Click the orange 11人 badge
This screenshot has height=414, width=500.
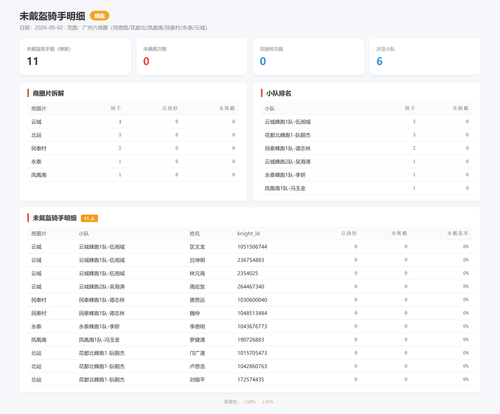89,218
